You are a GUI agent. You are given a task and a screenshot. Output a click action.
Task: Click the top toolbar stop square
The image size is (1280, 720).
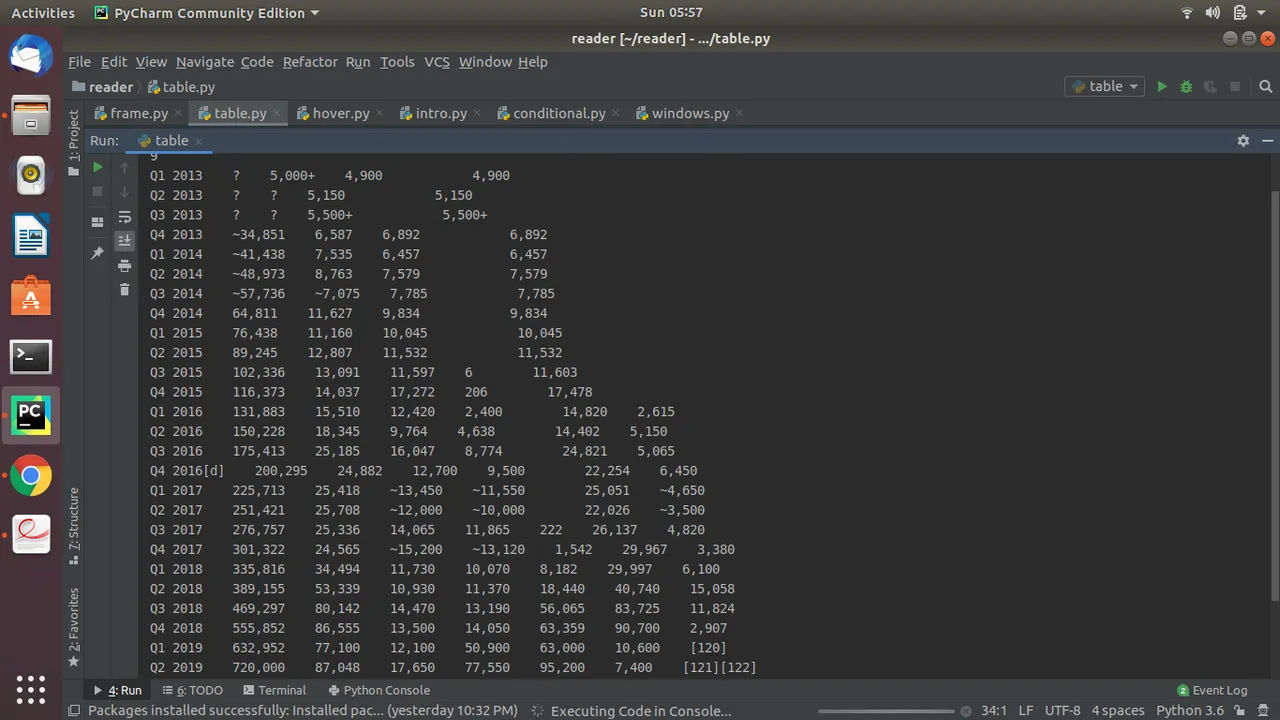click(x=1235, y=87)
